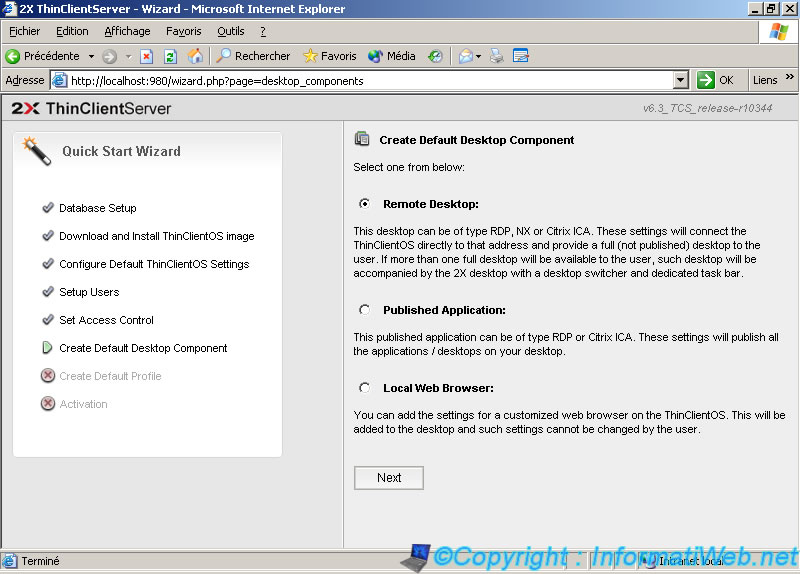Click the red X beside Activation
This screenshot has width=800, height=574.
coord(48,404)
